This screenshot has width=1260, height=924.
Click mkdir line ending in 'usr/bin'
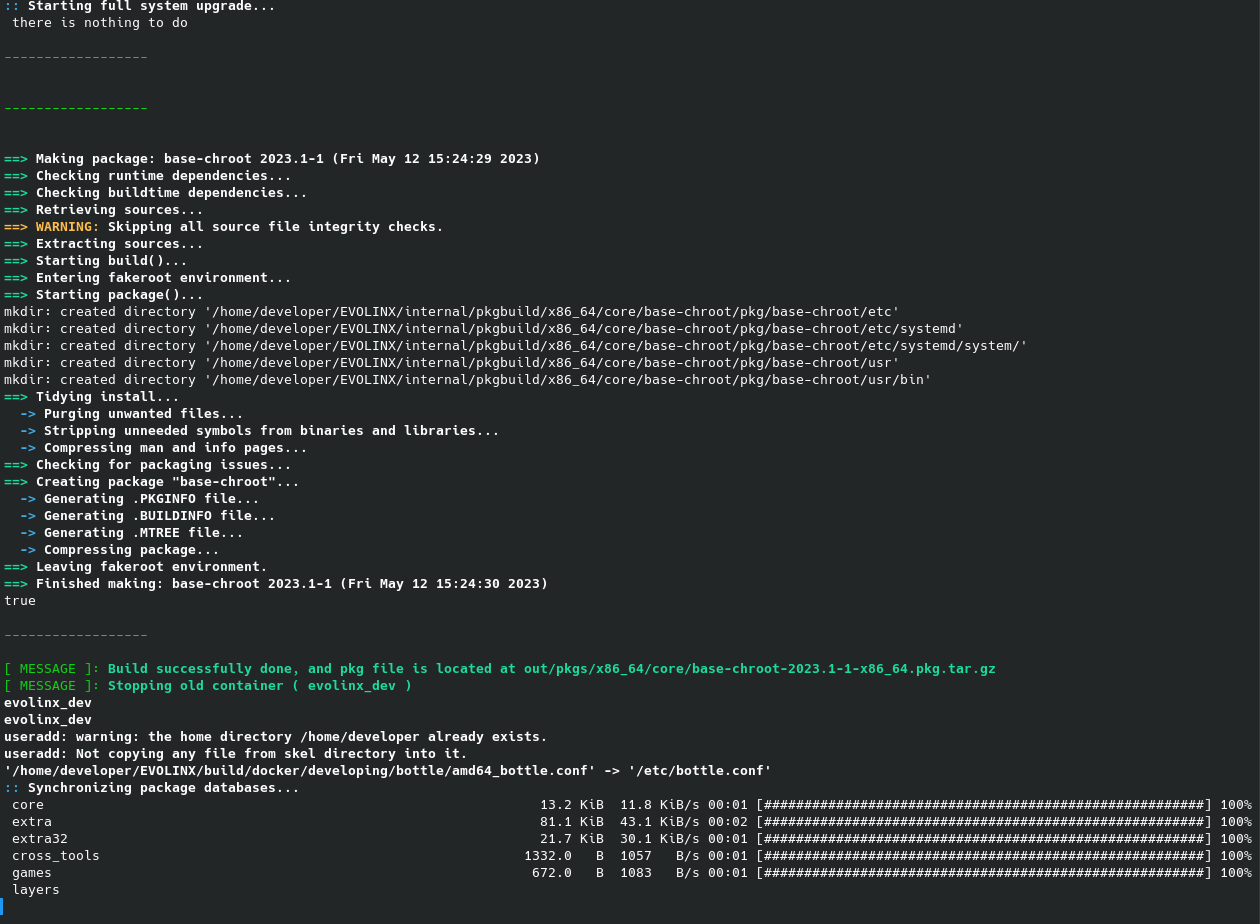[468, 379]
